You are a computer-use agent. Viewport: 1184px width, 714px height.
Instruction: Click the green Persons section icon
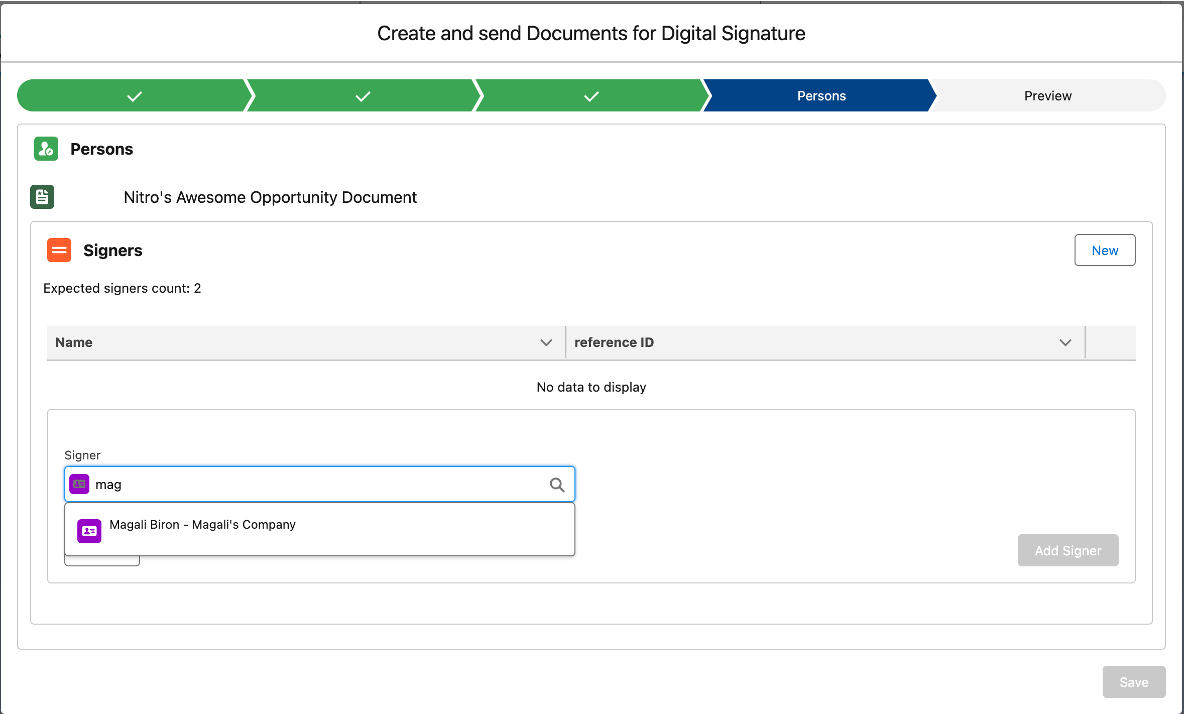[46, 149]
